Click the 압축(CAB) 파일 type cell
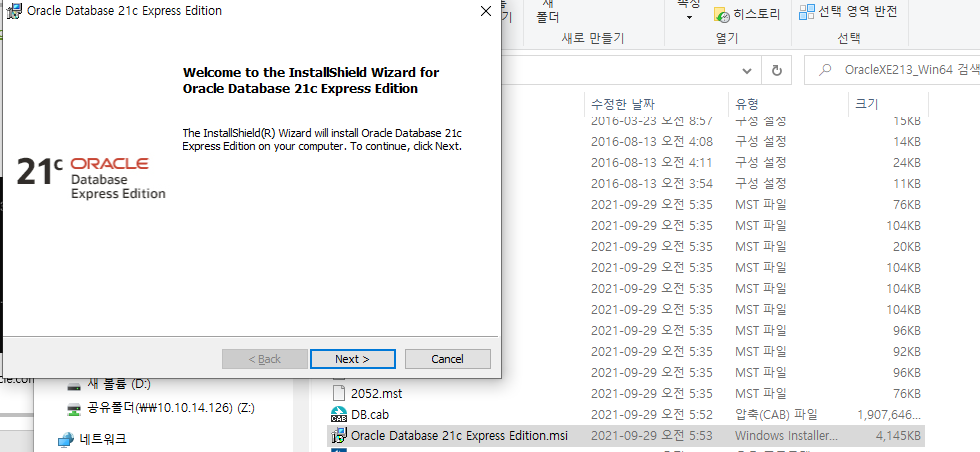 click(x=776, y=414)
